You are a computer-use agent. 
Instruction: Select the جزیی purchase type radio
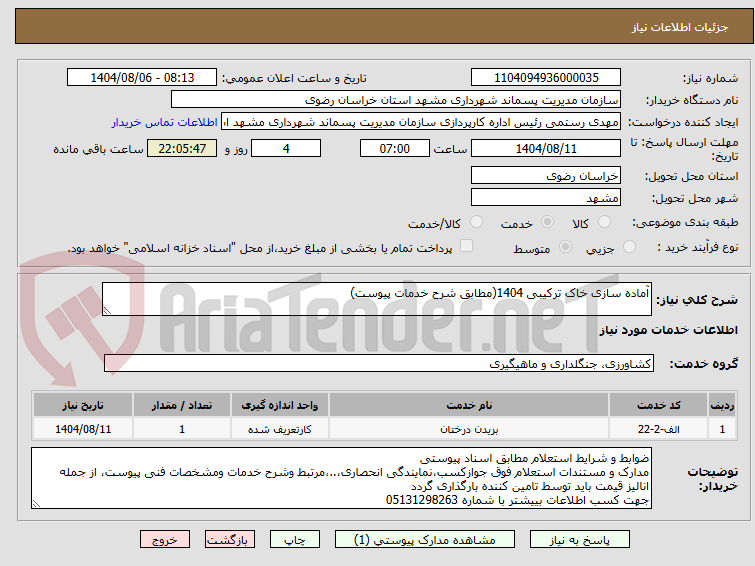point(629,247)
